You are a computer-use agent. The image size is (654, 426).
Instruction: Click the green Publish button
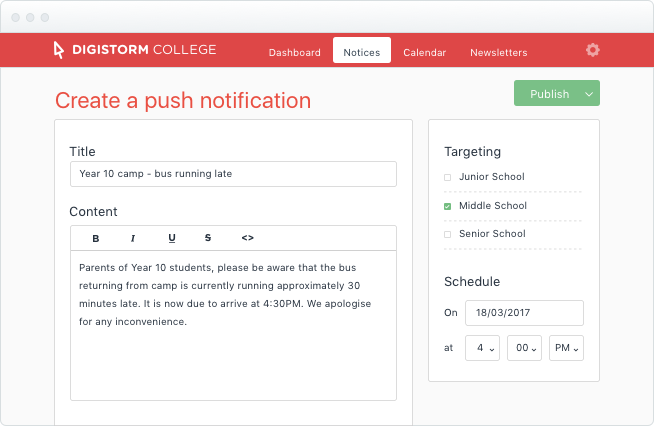pos(547,94)
